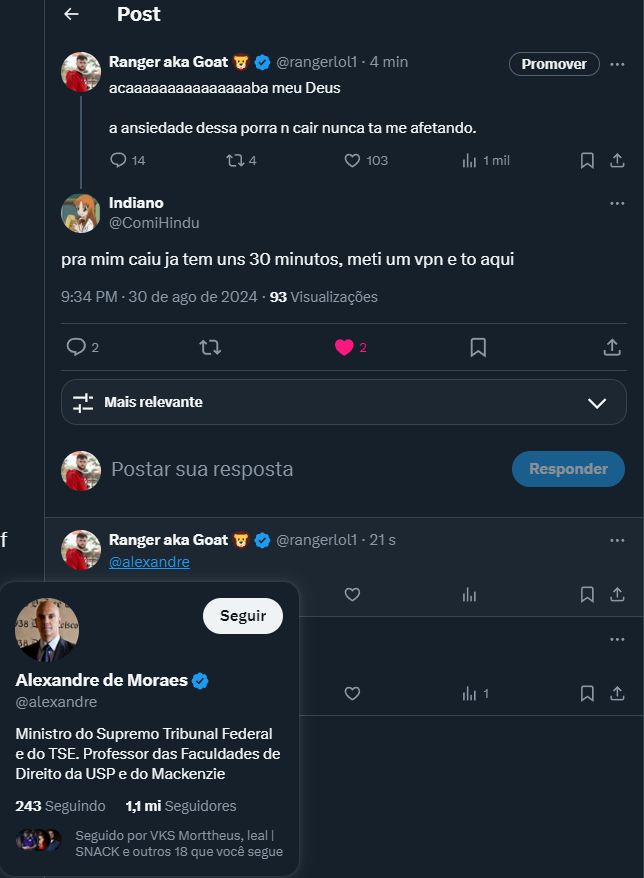
Task: Reply to Ranger's top post with 14 replies
Action: 118,160
